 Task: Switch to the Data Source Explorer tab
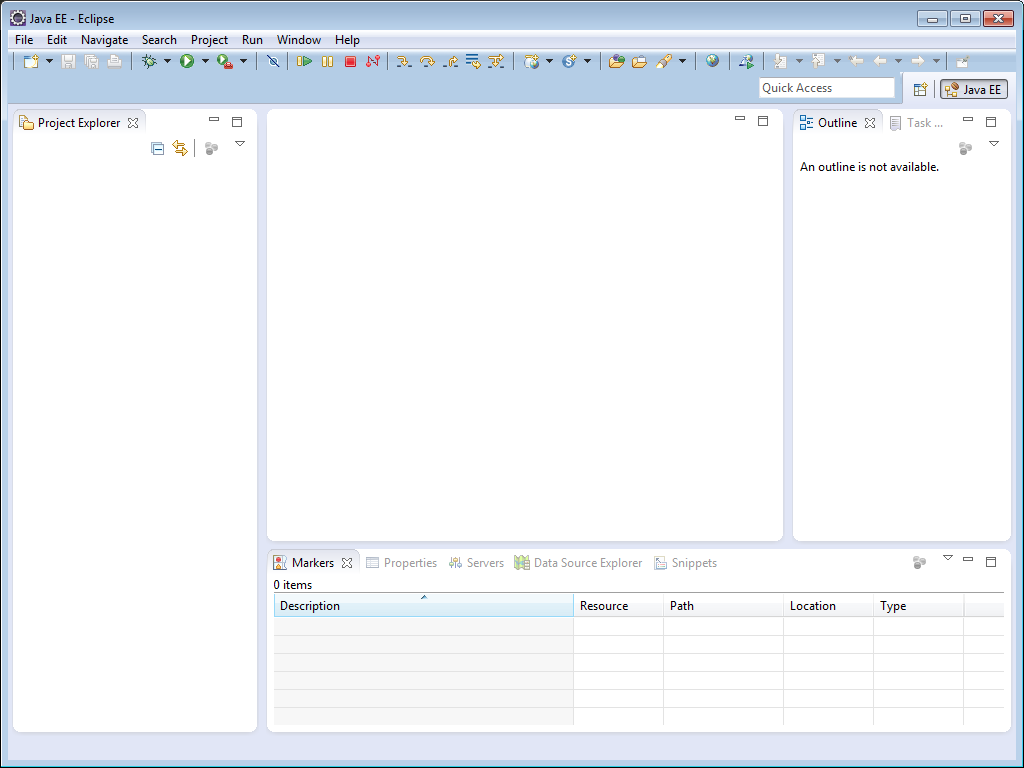[578, 563]
